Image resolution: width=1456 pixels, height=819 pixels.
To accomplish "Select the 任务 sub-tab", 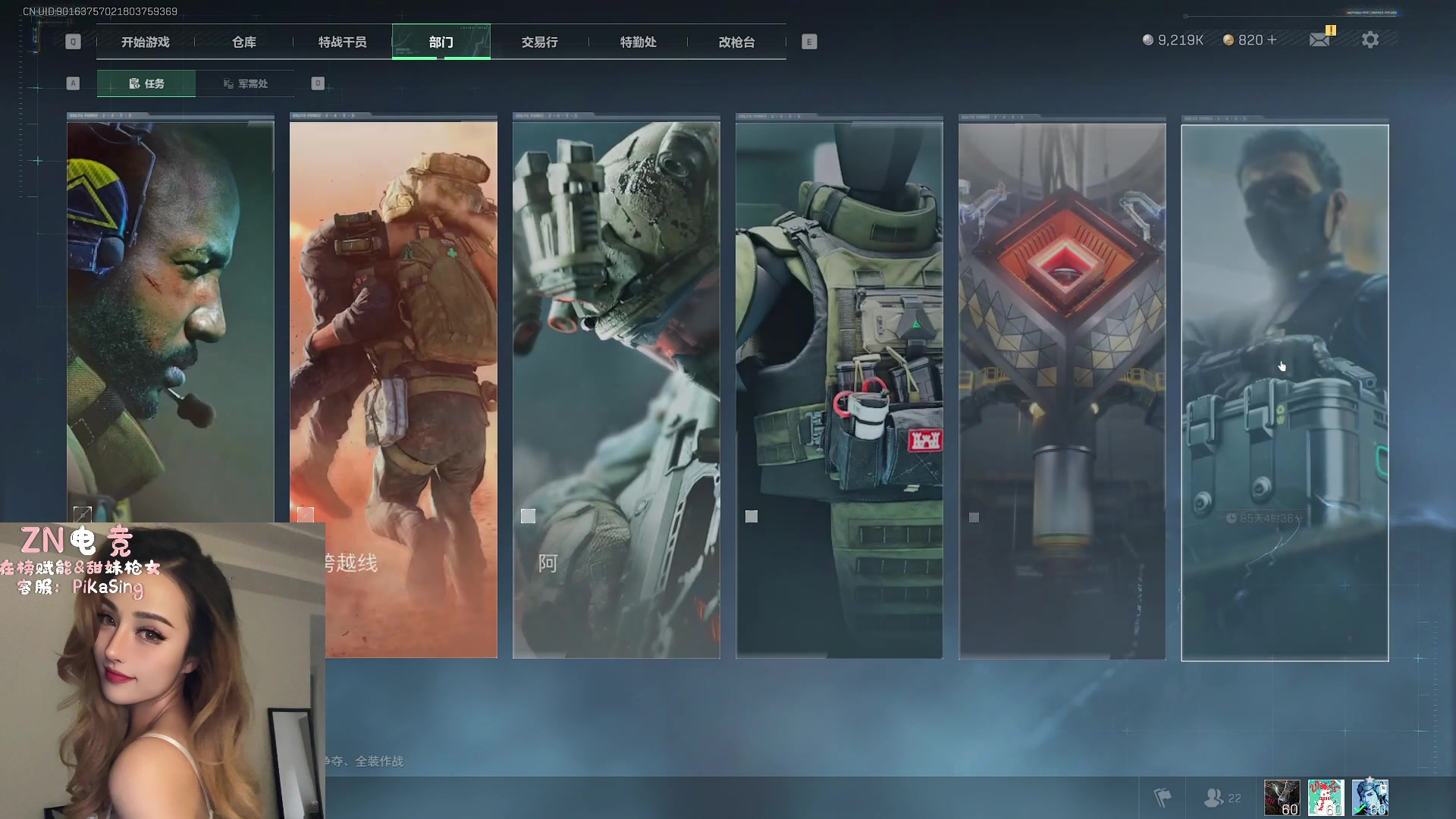I will (x=146, y=83).
